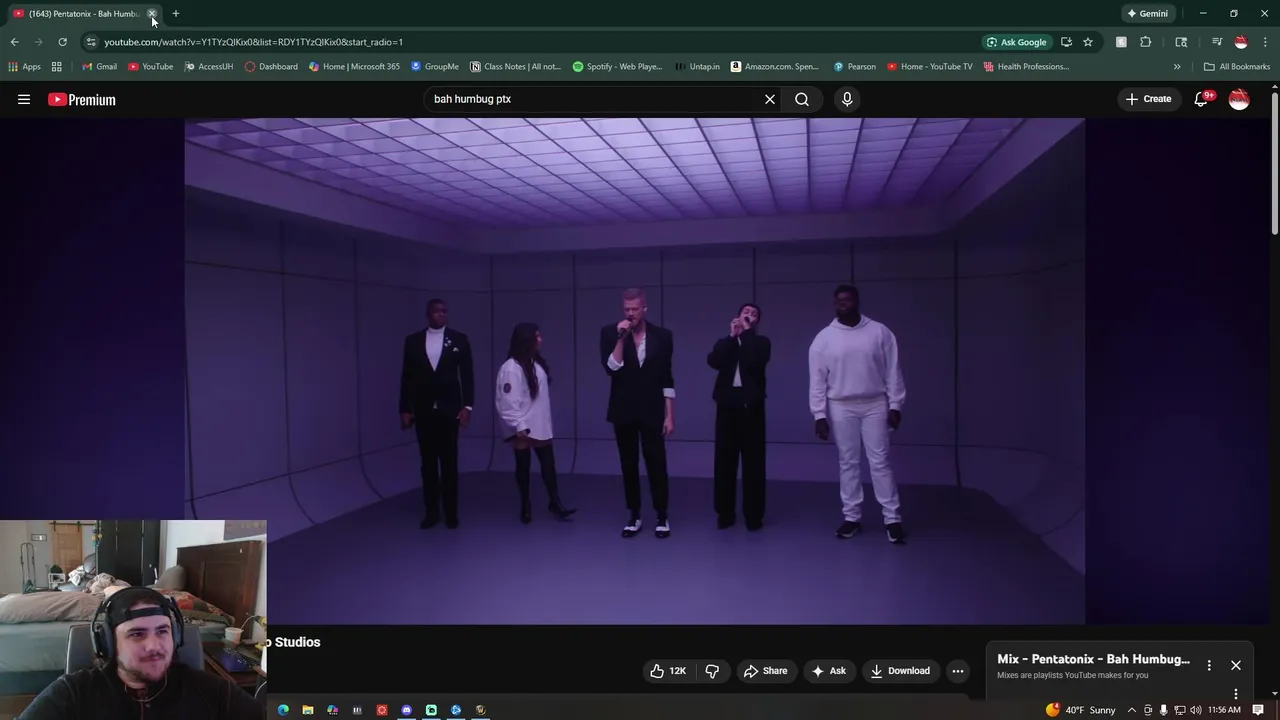Image resolution: width=1280 pixels, height=720 pixels.
Task: View site information icon in address bar
Action: [x=91, y=42]
